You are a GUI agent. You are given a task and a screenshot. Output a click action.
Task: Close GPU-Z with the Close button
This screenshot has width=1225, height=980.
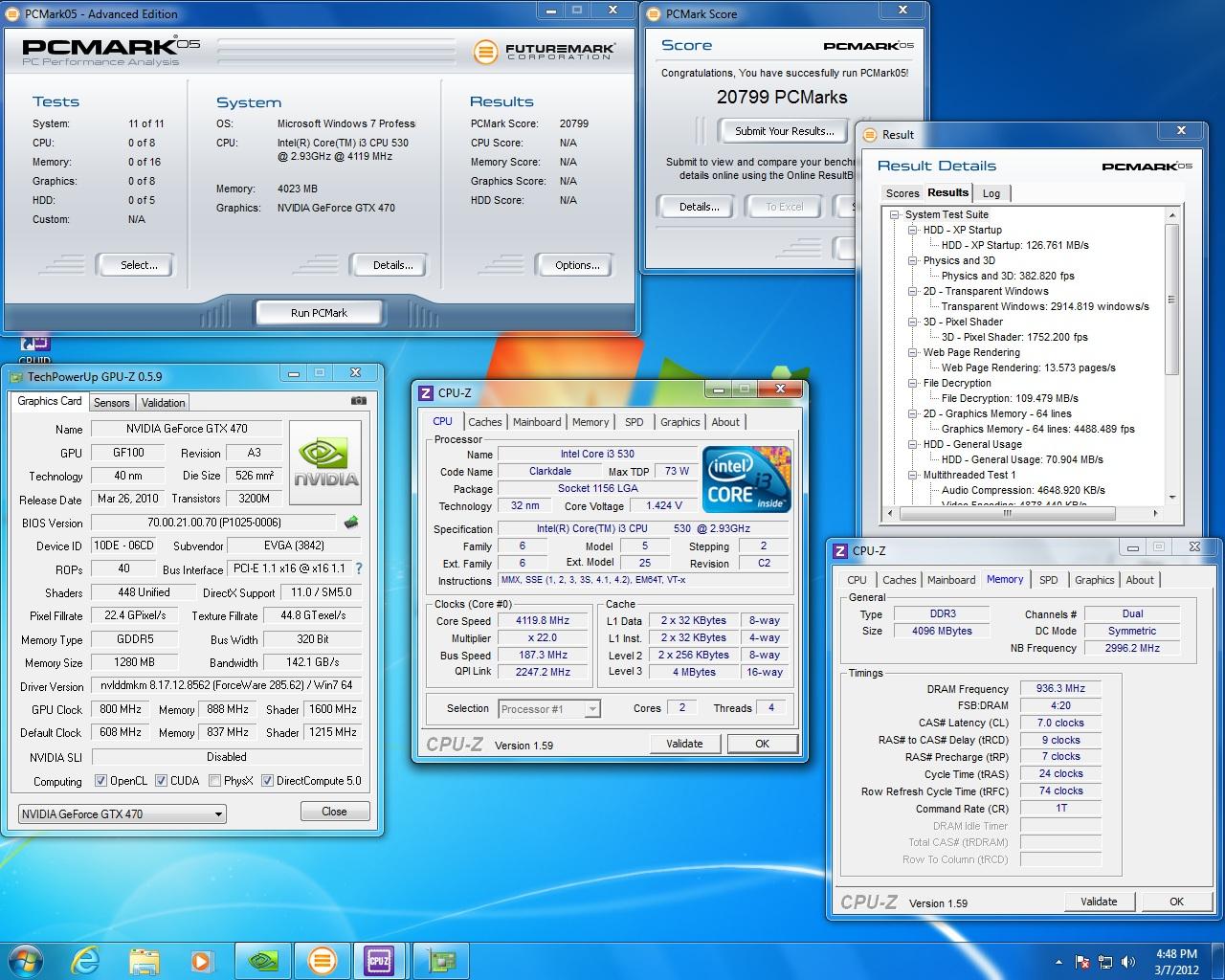click(x=334, y=812)
